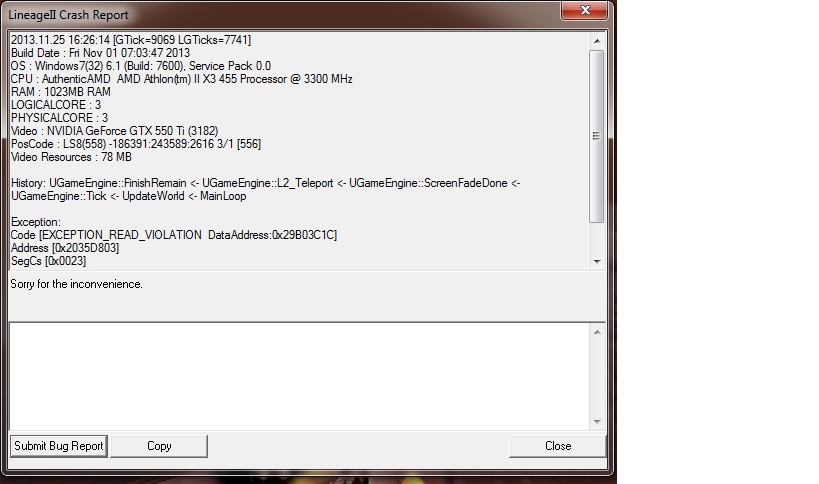Click the red X in the title bar
819x484 pixels.
[x=585, y=10]
